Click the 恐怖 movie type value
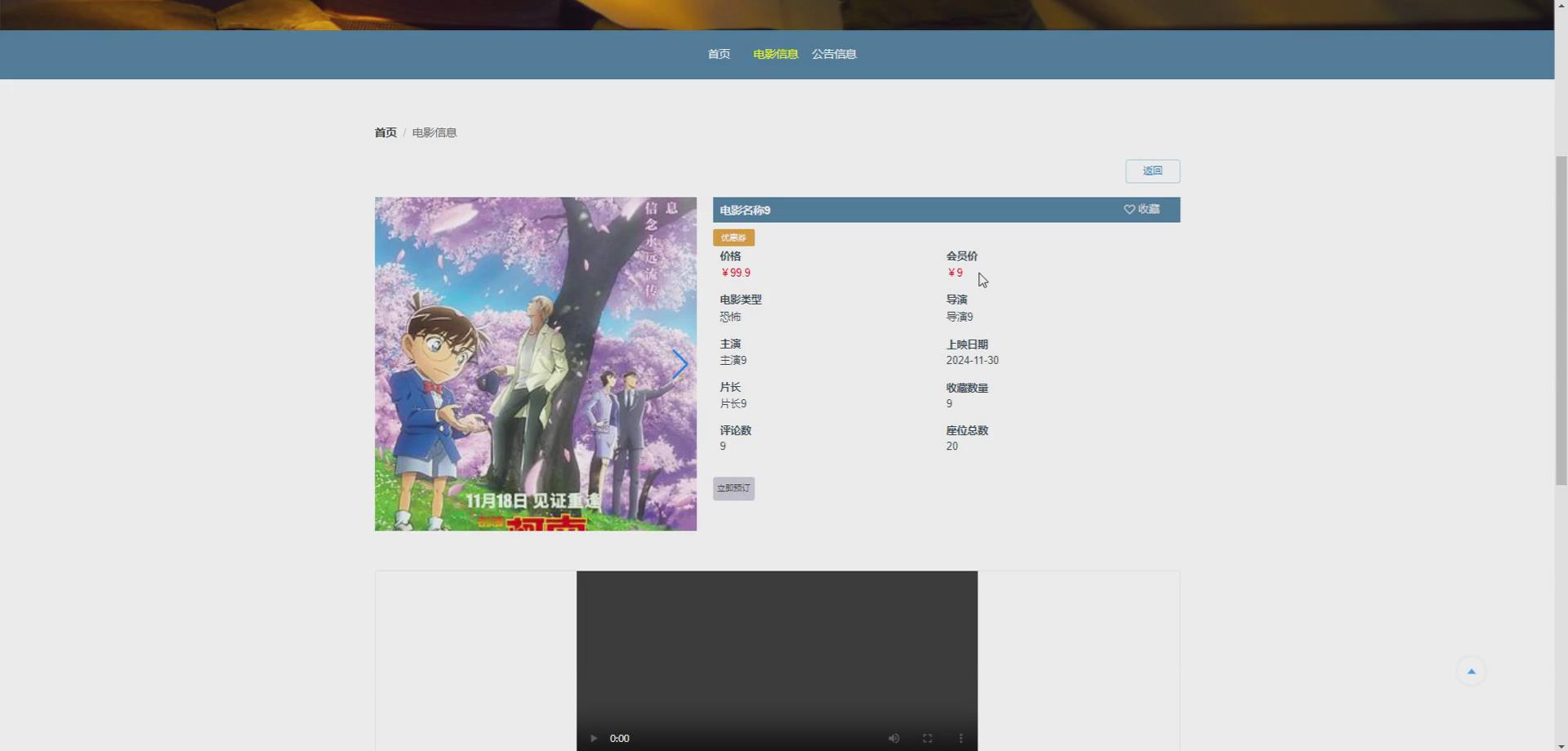Viewport: 1568px width, 751px height. (730, 317)
